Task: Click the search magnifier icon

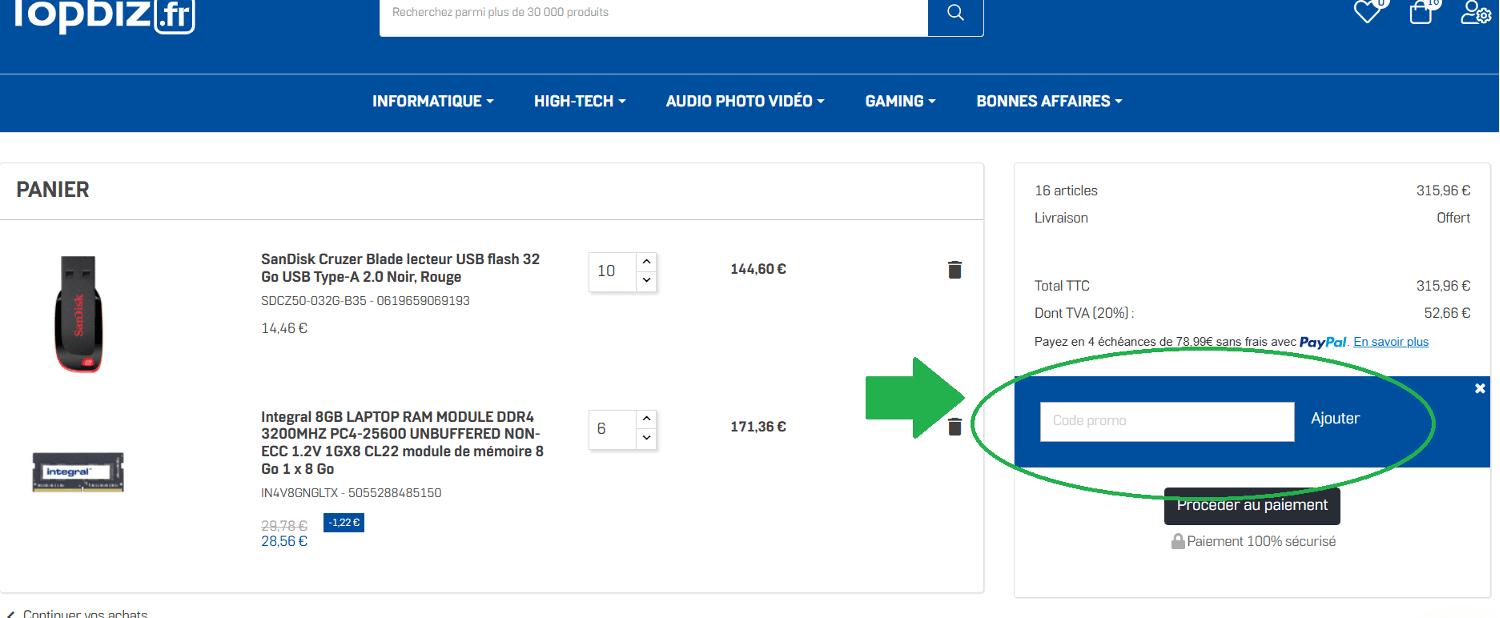Action: point(955,13)
